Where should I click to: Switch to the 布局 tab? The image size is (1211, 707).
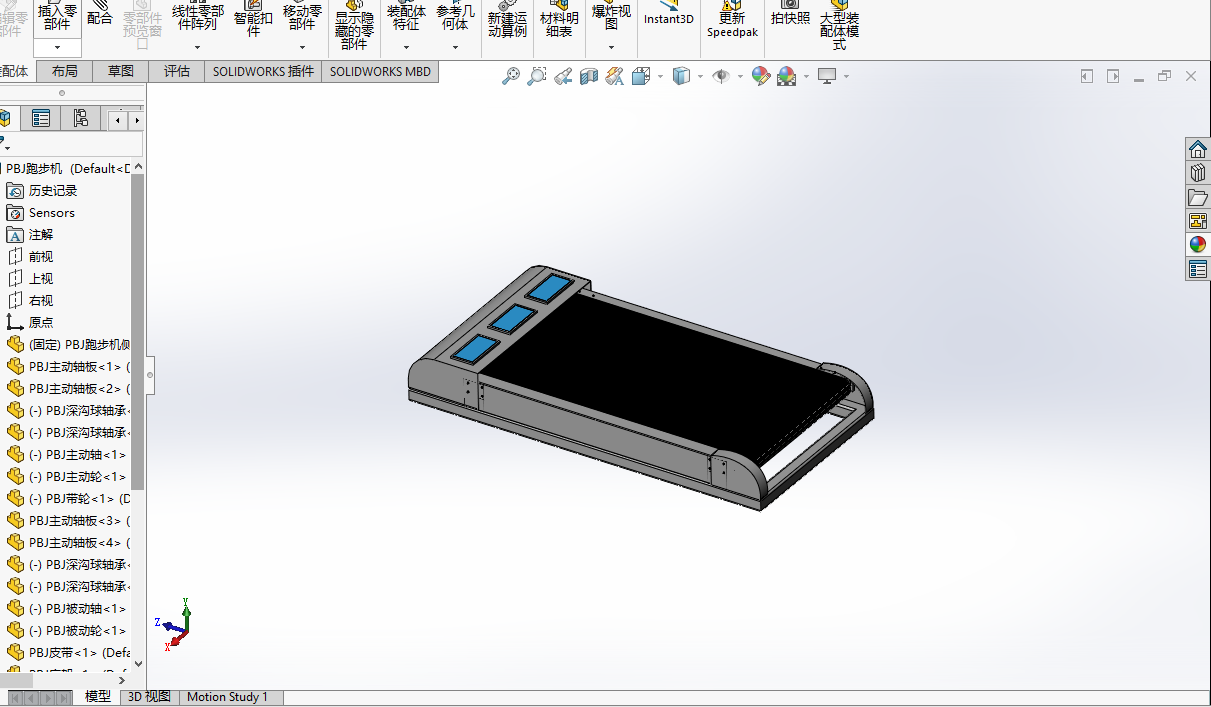(x=64, y=71)
